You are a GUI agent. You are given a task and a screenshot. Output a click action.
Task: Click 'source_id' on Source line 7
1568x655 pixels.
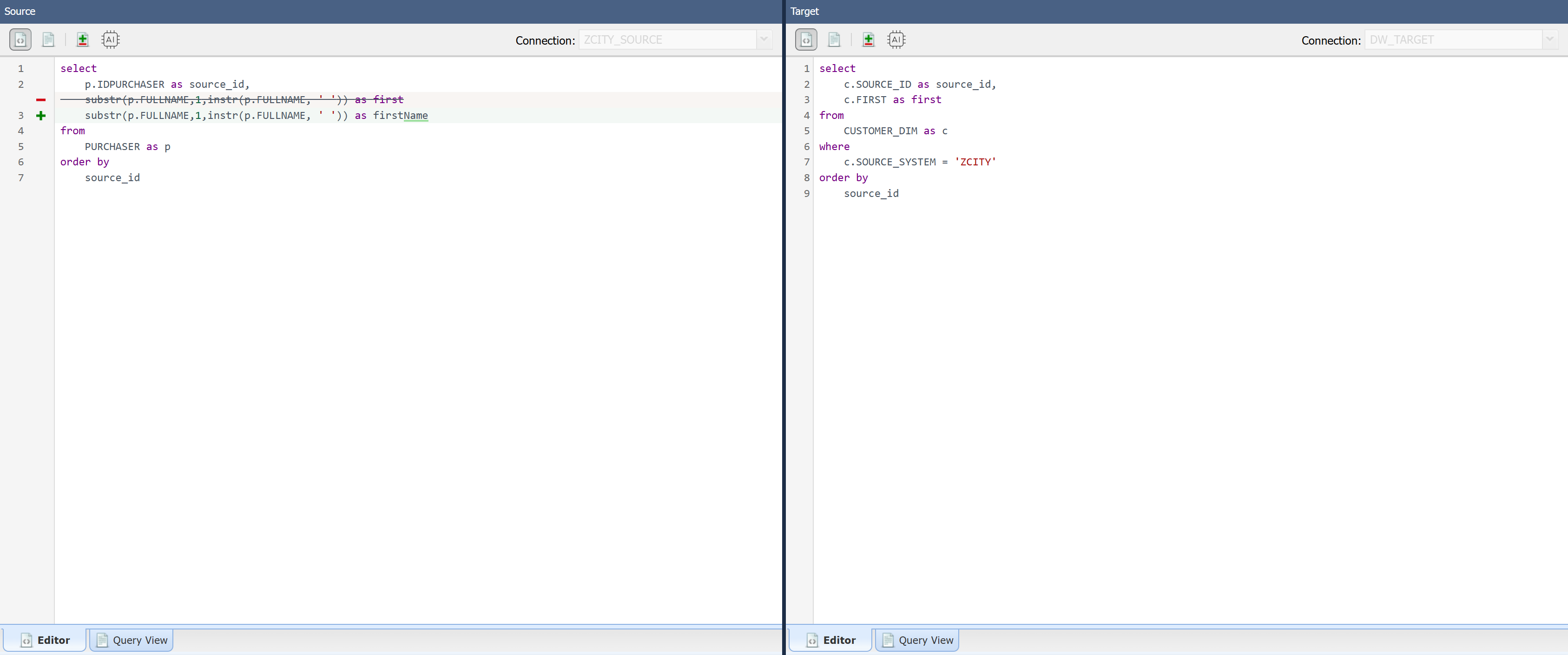[x=112, y=177]
